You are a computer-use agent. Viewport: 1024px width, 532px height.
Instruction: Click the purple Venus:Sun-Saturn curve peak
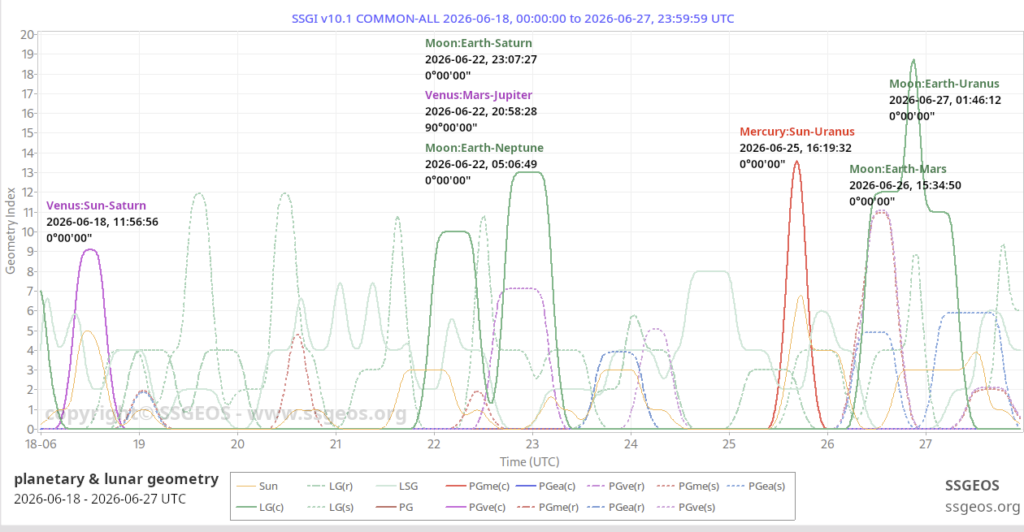tap(91, 250)
